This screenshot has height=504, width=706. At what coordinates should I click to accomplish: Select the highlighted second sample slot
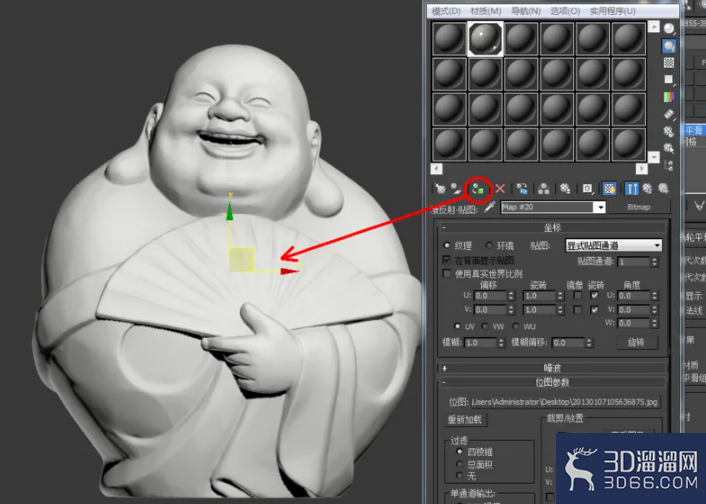click(485, 39)
